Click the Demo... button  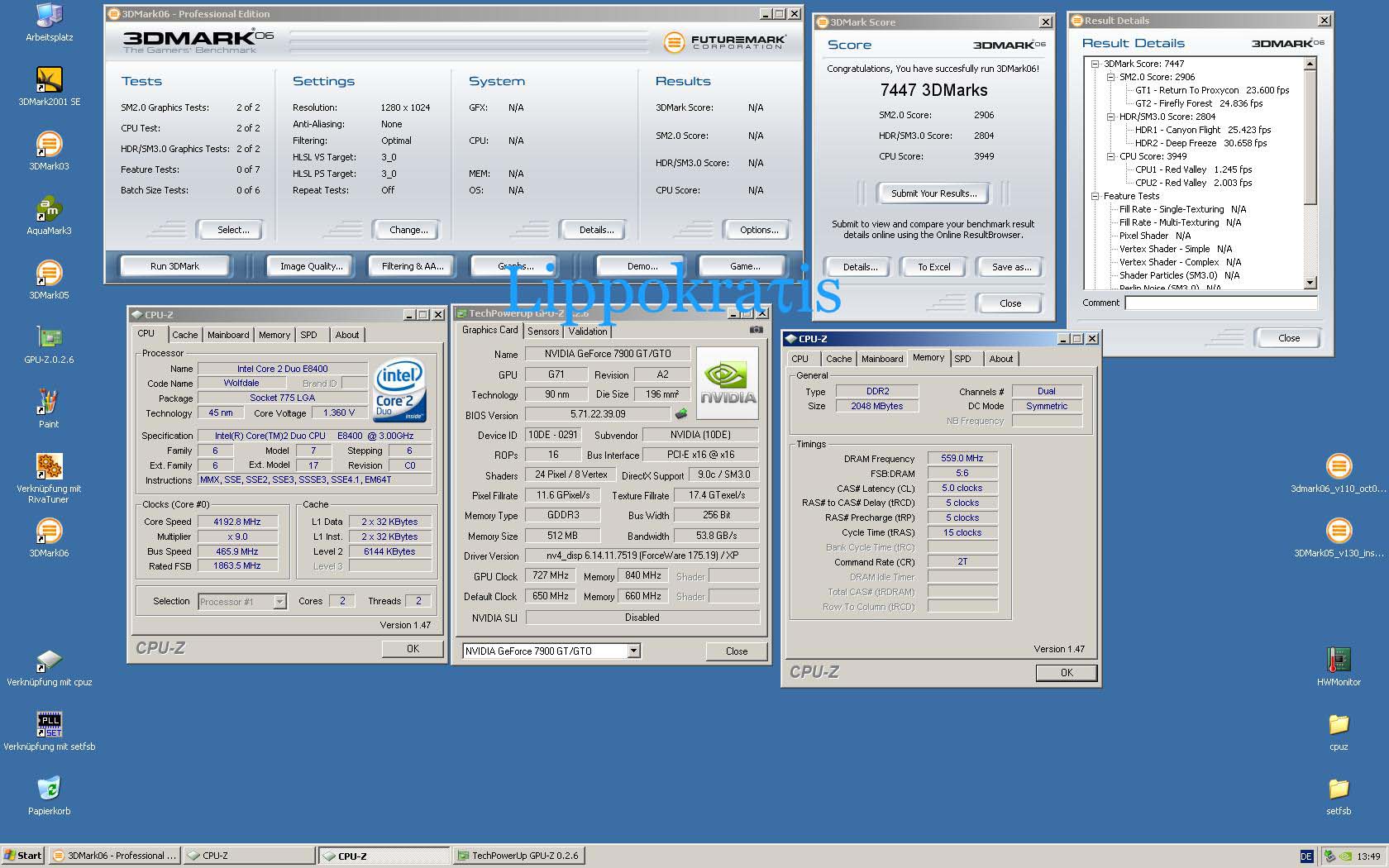tap(642, 266)
